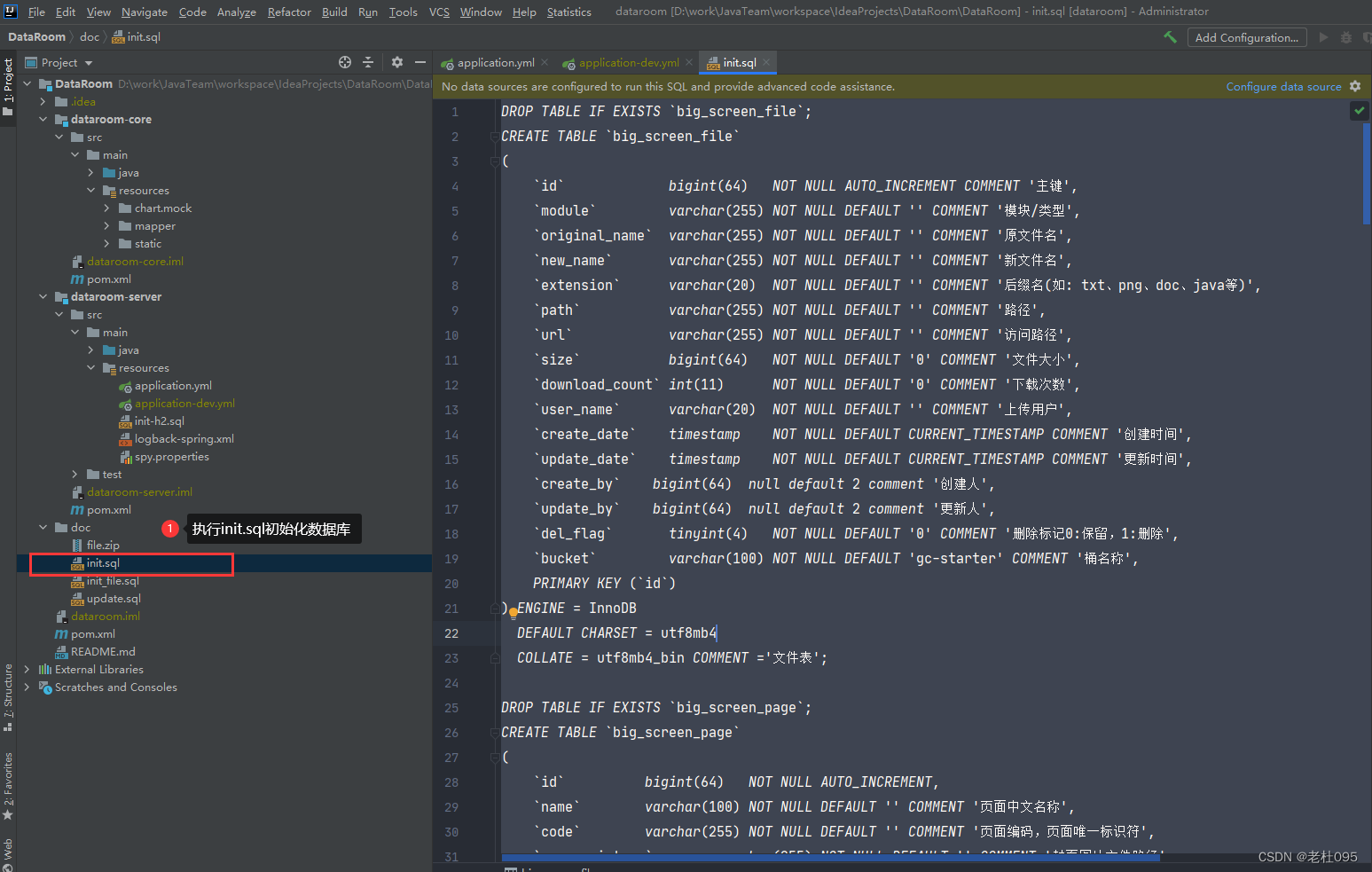
Task: Open the File menu
Action: [x=36, y=12]
